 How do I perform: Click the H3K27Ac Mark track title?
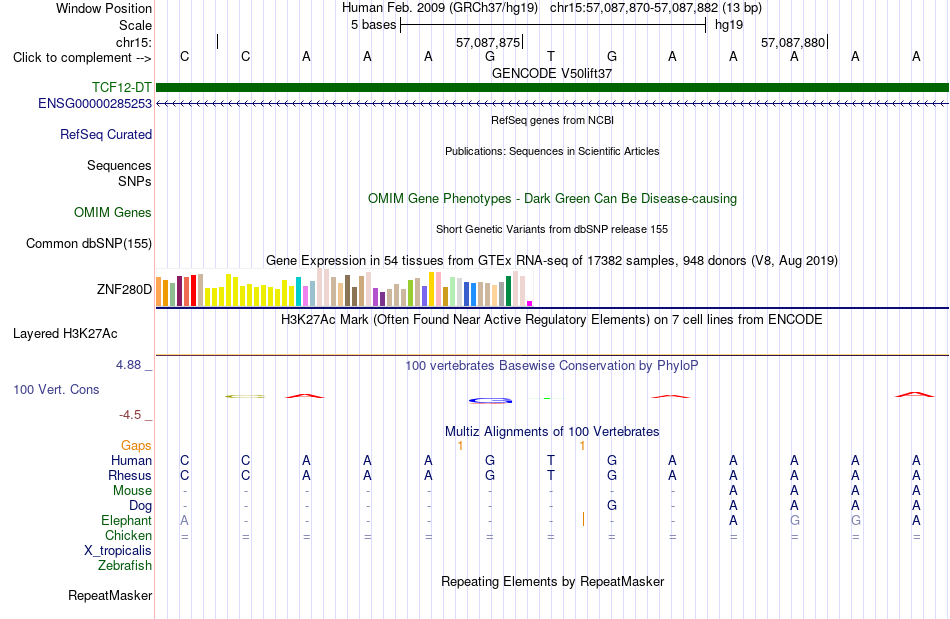click(x=552, y=319)
